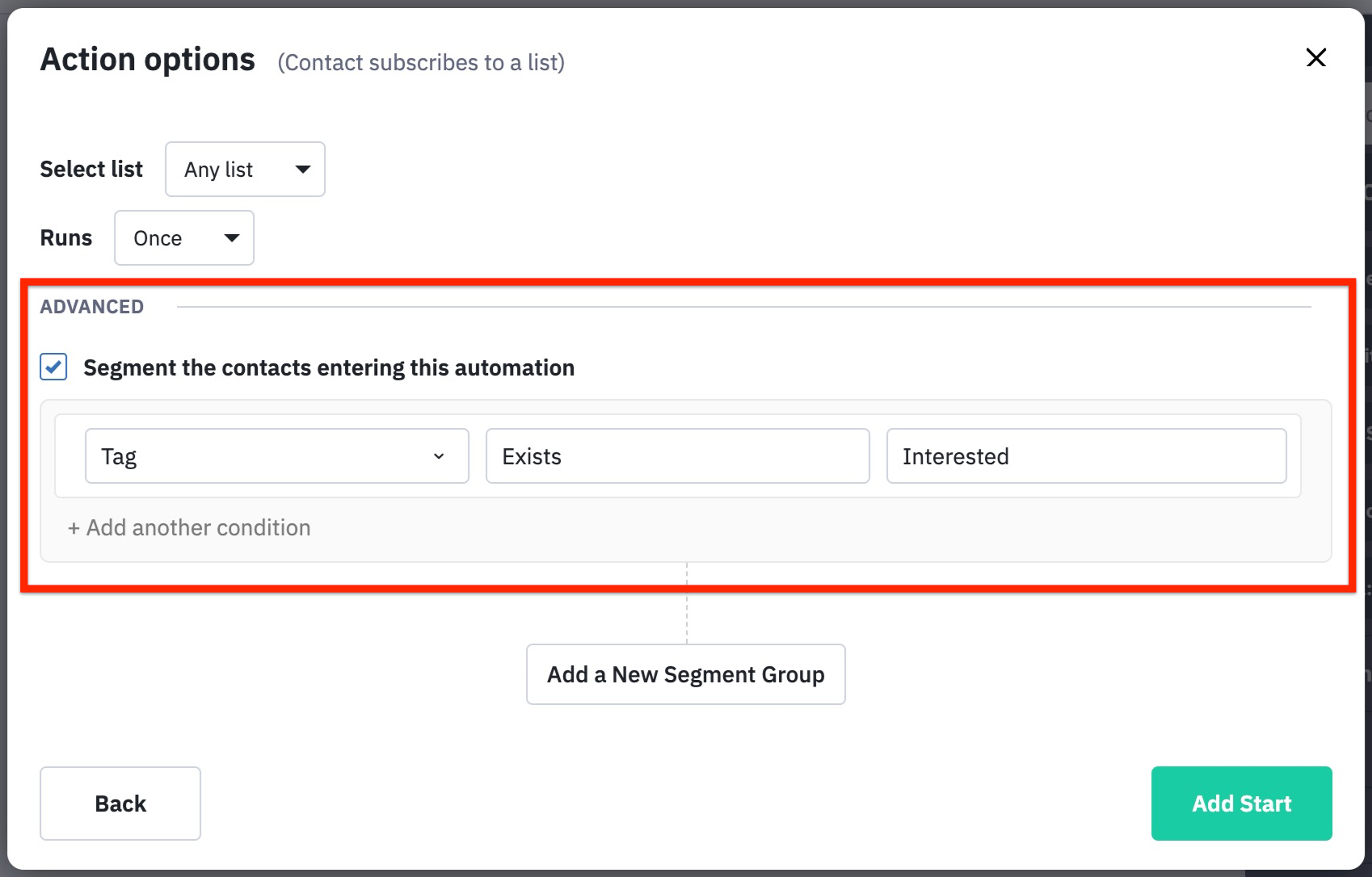
Task: Open the Runs 'Once' dropdown
Action: [x=183, y=238]
